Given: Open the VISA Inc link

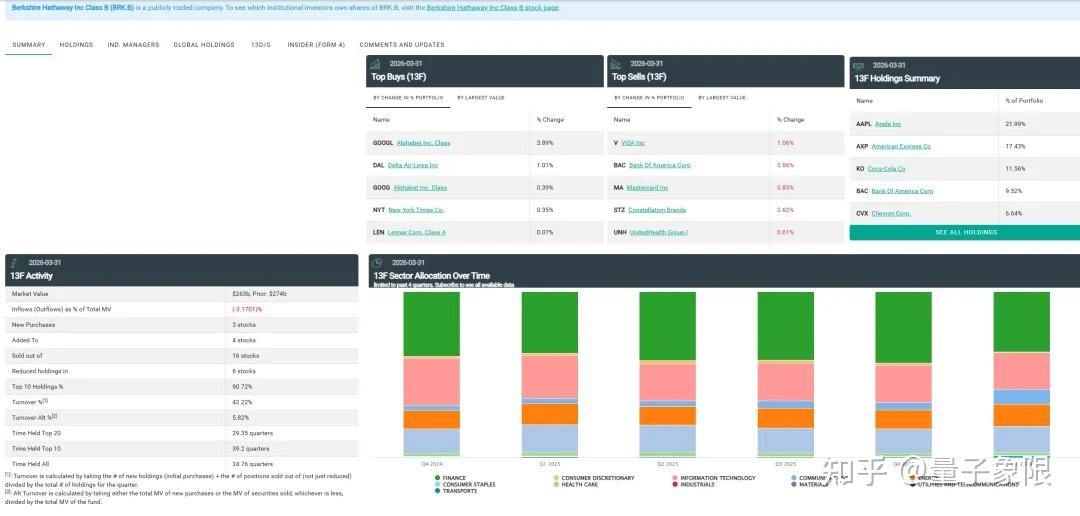Looking at the screenshot, I should tap(633, 143).
